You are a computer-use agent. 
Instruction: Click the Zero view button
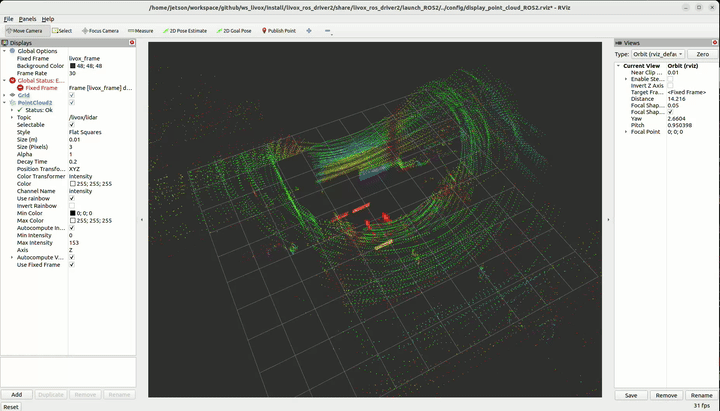(x=703, y=54)
